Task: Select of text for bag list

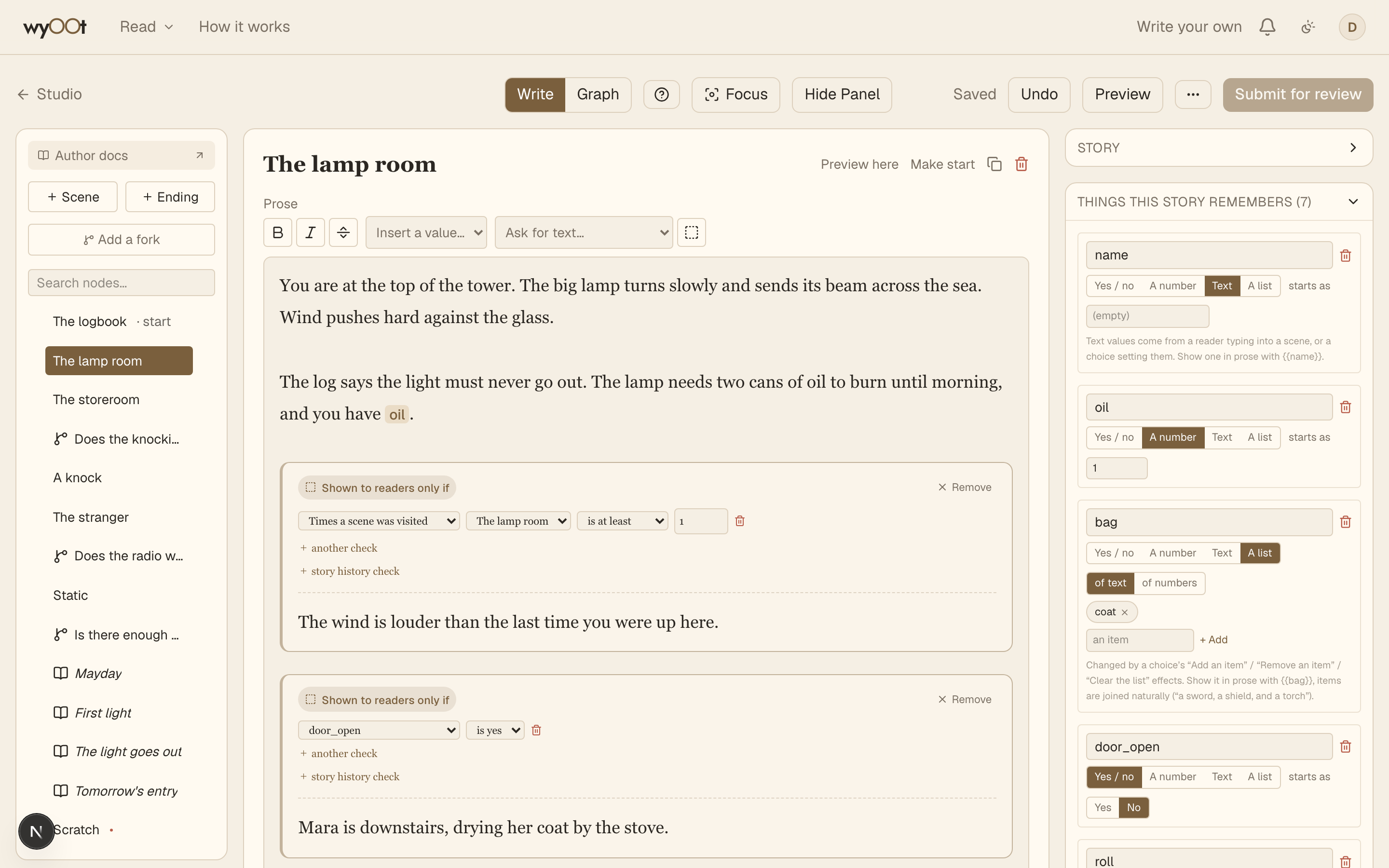Action: pos(1110,583)
